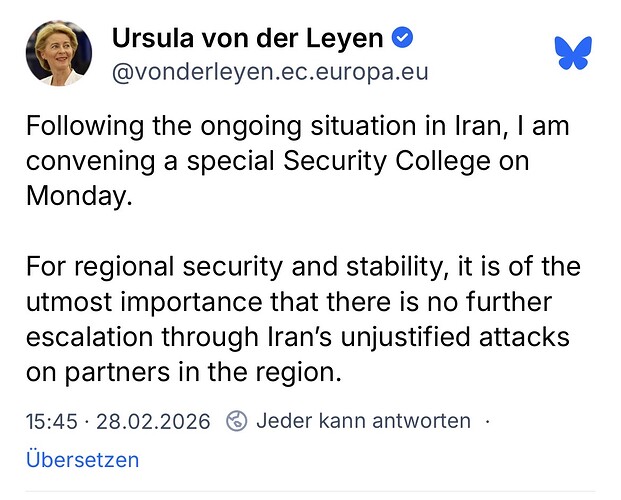Tap the line 'escalation through Iran's unjustified attacks'

pos(298,334)
